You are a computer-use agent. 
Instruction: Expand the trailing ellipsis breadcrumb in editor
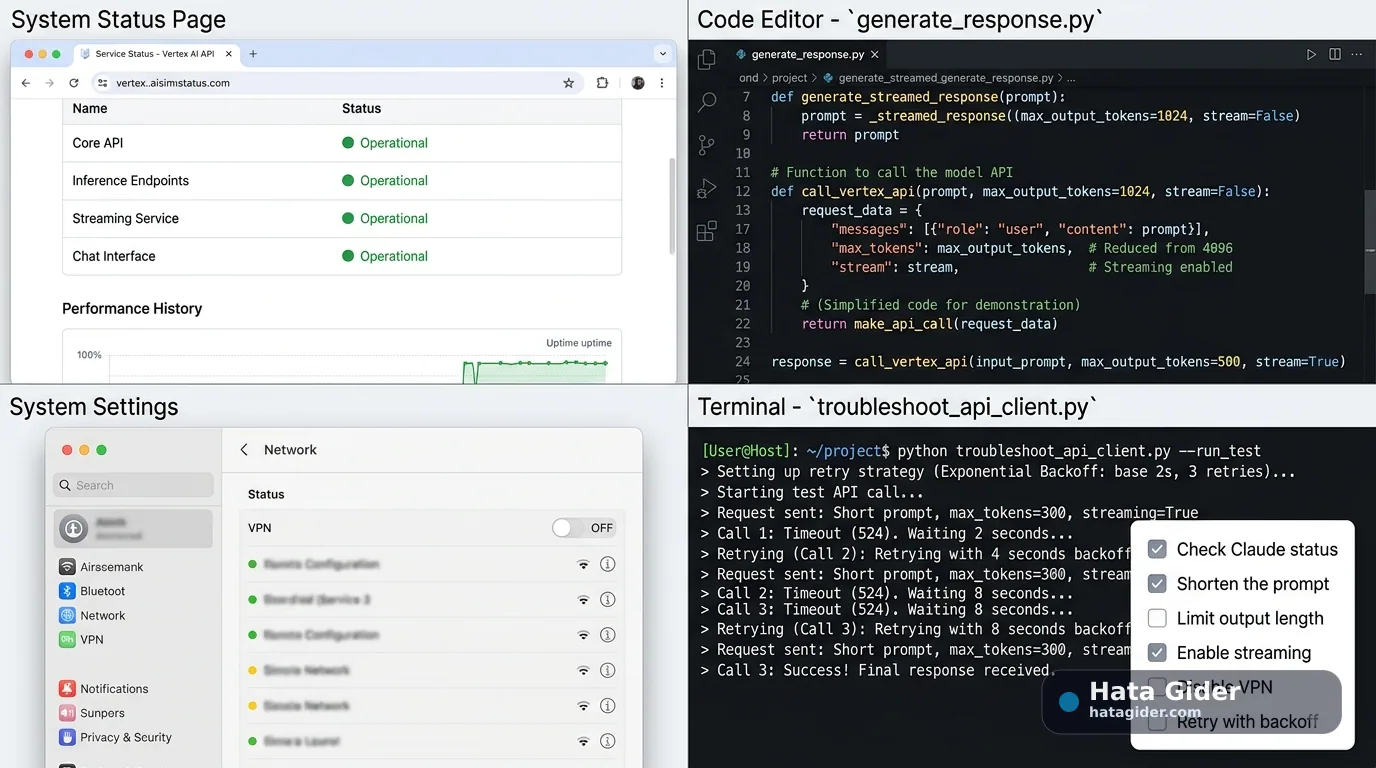click(1071, 77)
